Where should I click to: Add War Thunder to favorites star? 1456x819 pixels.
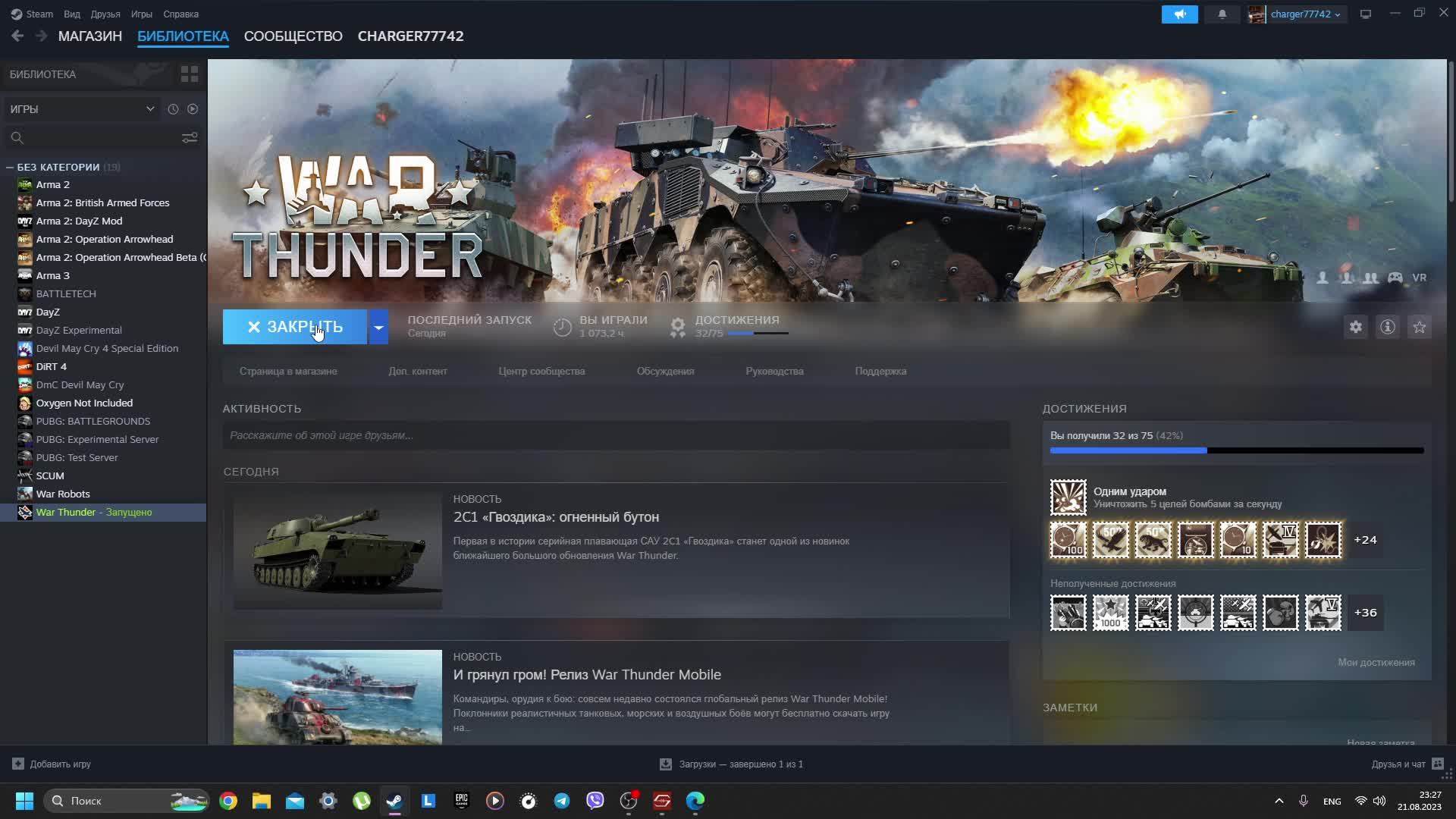tap(1419, 327)
